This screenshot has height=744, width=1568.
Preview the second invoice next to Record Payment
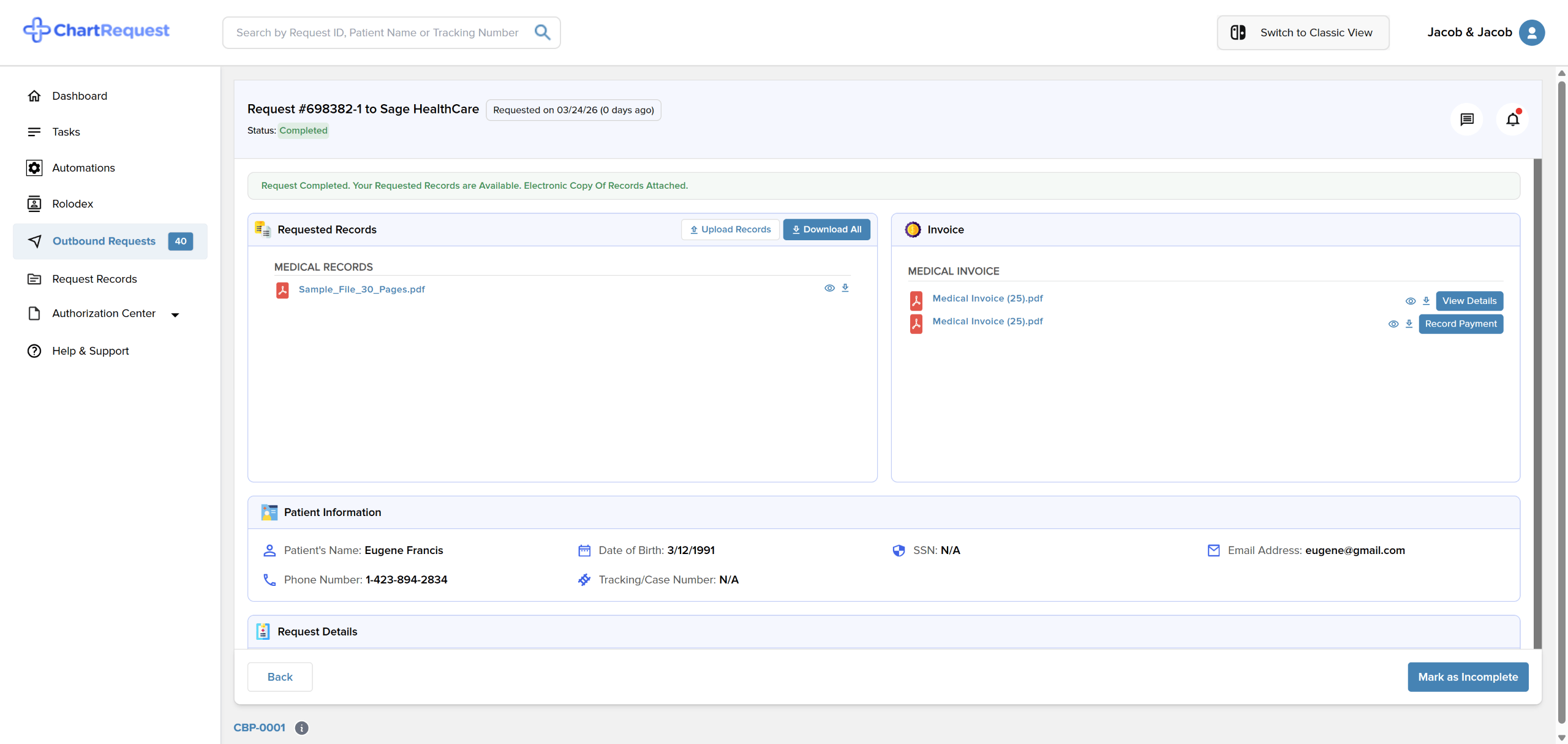(1393, 324)
